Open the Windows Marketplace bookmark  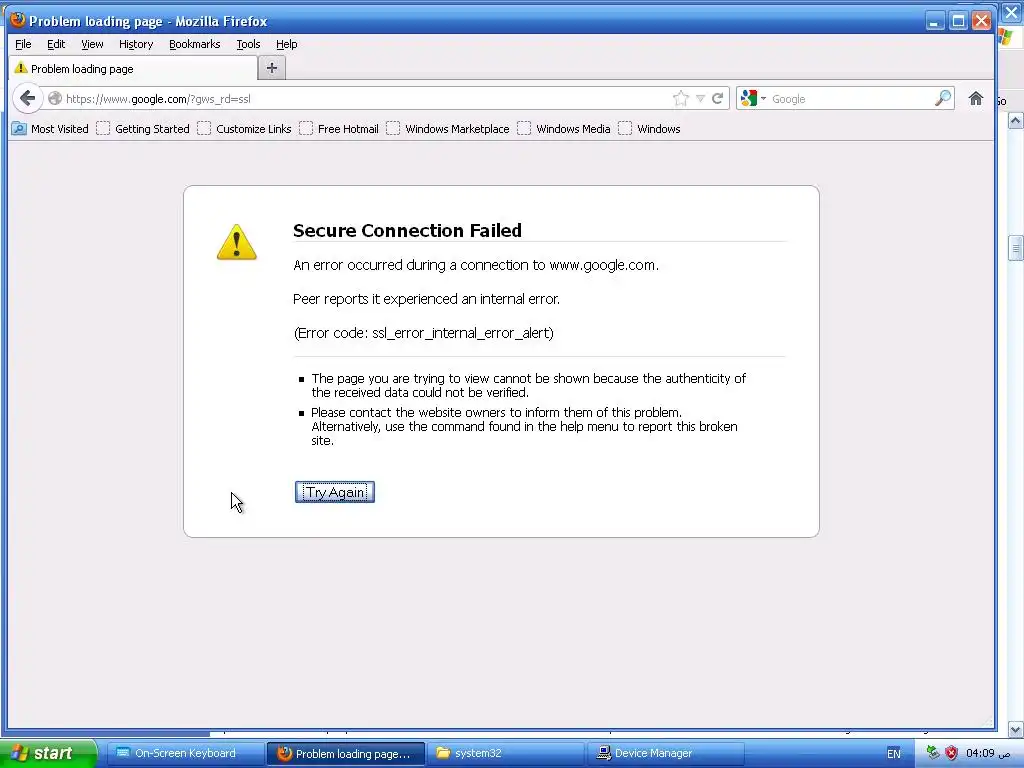(448, 129)
